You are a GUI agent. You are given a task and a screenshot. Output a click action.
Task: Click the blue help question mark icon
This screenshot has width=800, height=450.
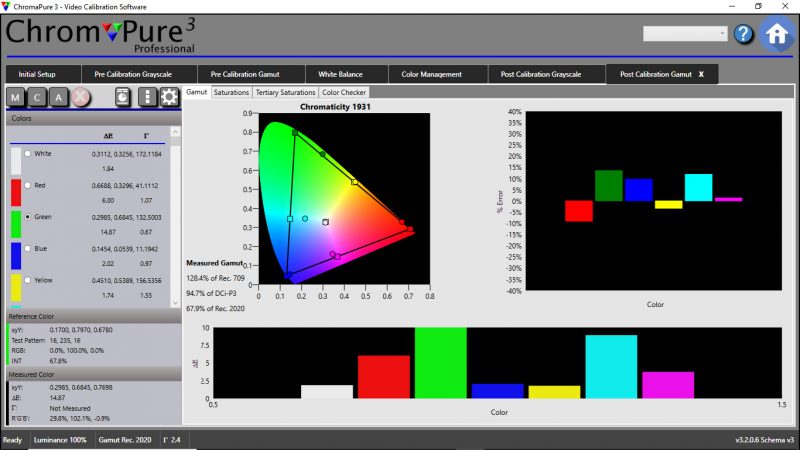pos(743,34)
